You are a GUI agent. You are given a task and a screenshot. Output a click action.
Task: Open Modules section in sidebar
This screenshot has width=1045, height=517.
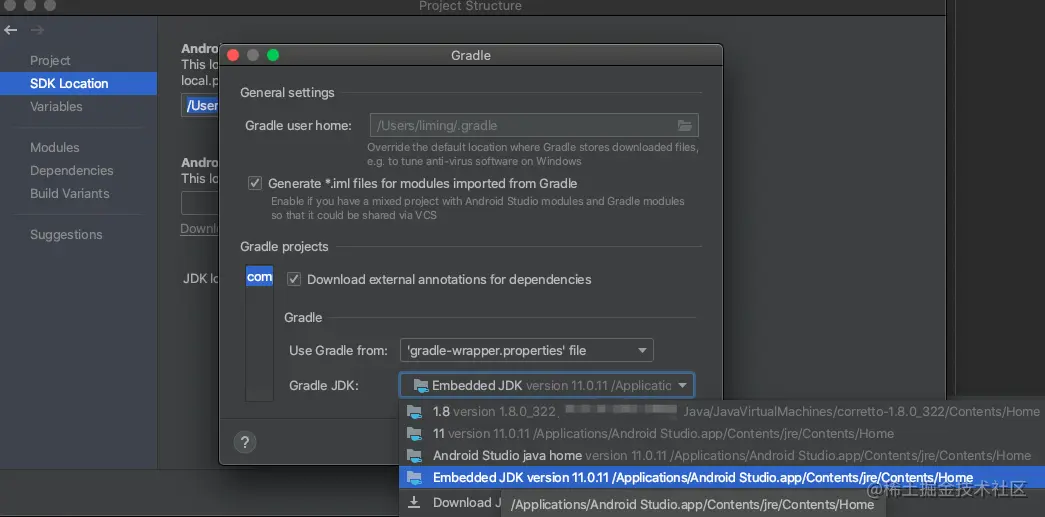click(55, 147)
